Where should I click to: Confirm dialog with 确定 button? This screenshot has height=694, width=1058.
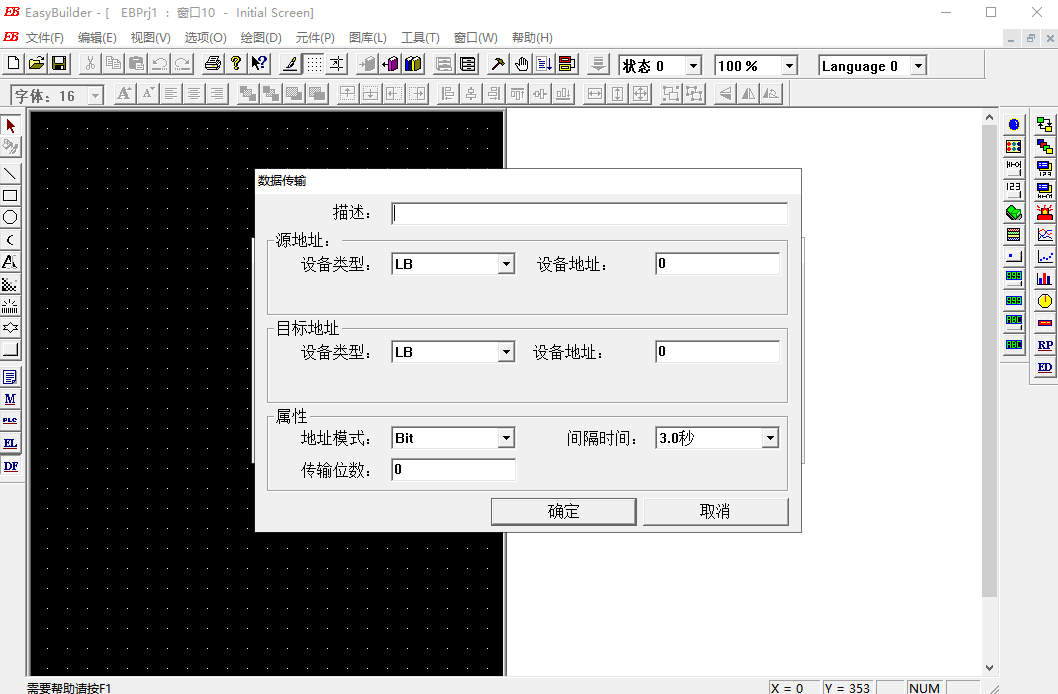click(x=563, y=511)
